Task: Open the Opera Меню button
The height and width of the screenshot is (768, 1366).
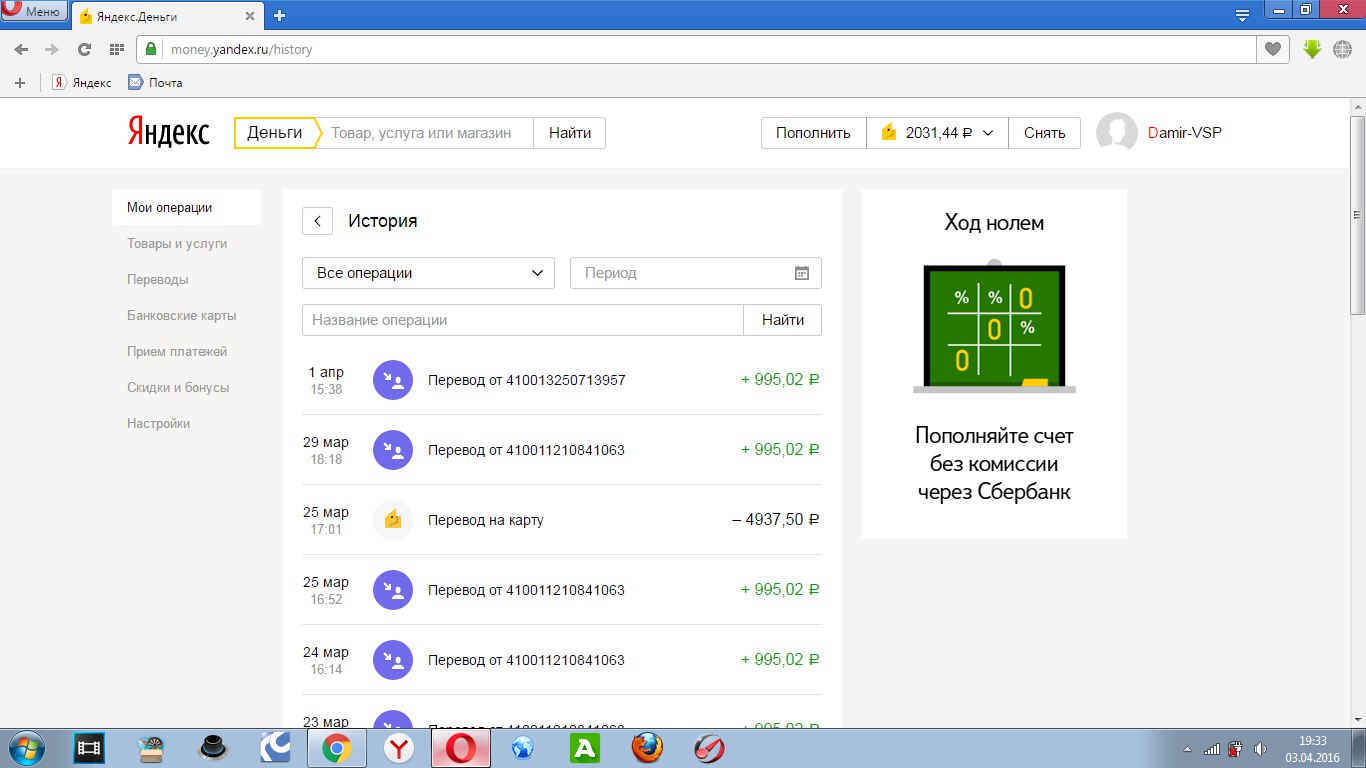Action: click(33, 12)
